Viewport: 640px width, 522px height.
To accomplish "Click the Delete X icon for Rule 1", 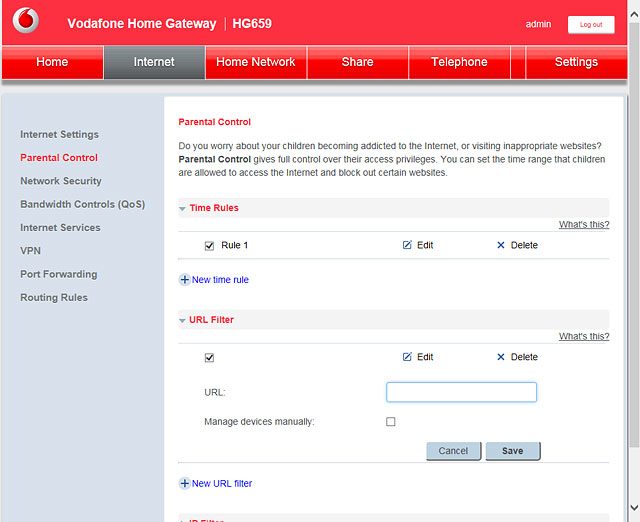I will [x=501, y=245].
